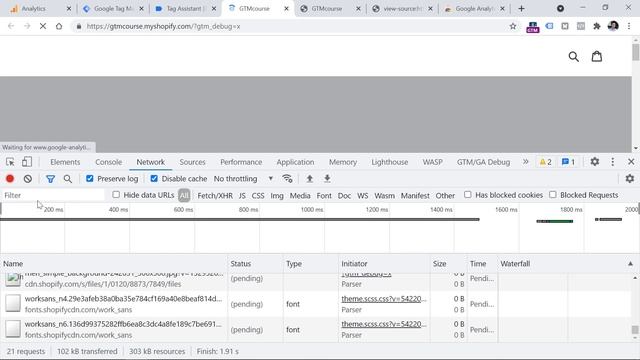Enable Hide data URLs checkbox
This screenshot has width=640, height=360.
(116, 195)
